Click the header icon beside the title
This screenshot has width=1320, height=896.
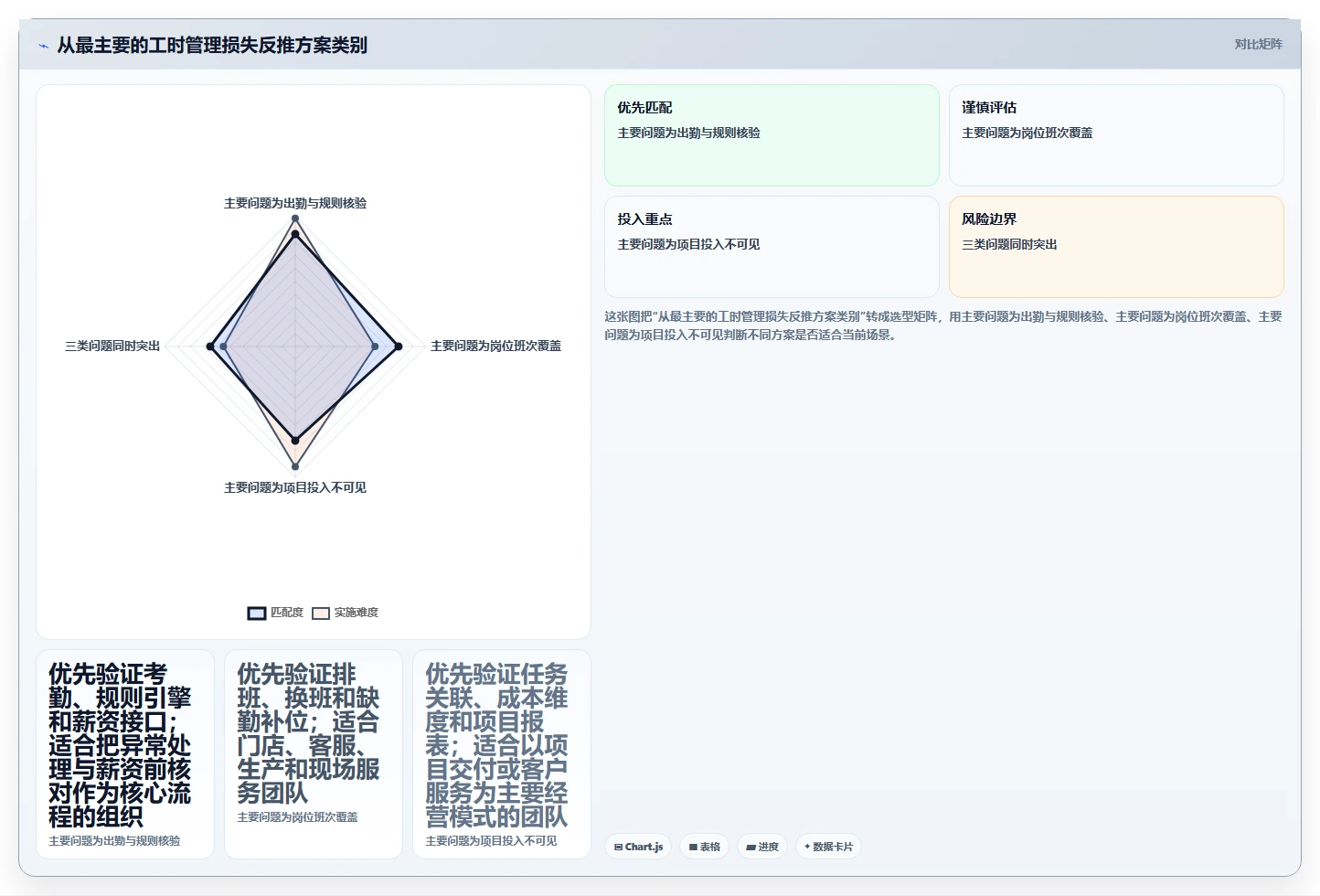click(x=43, y=46)
